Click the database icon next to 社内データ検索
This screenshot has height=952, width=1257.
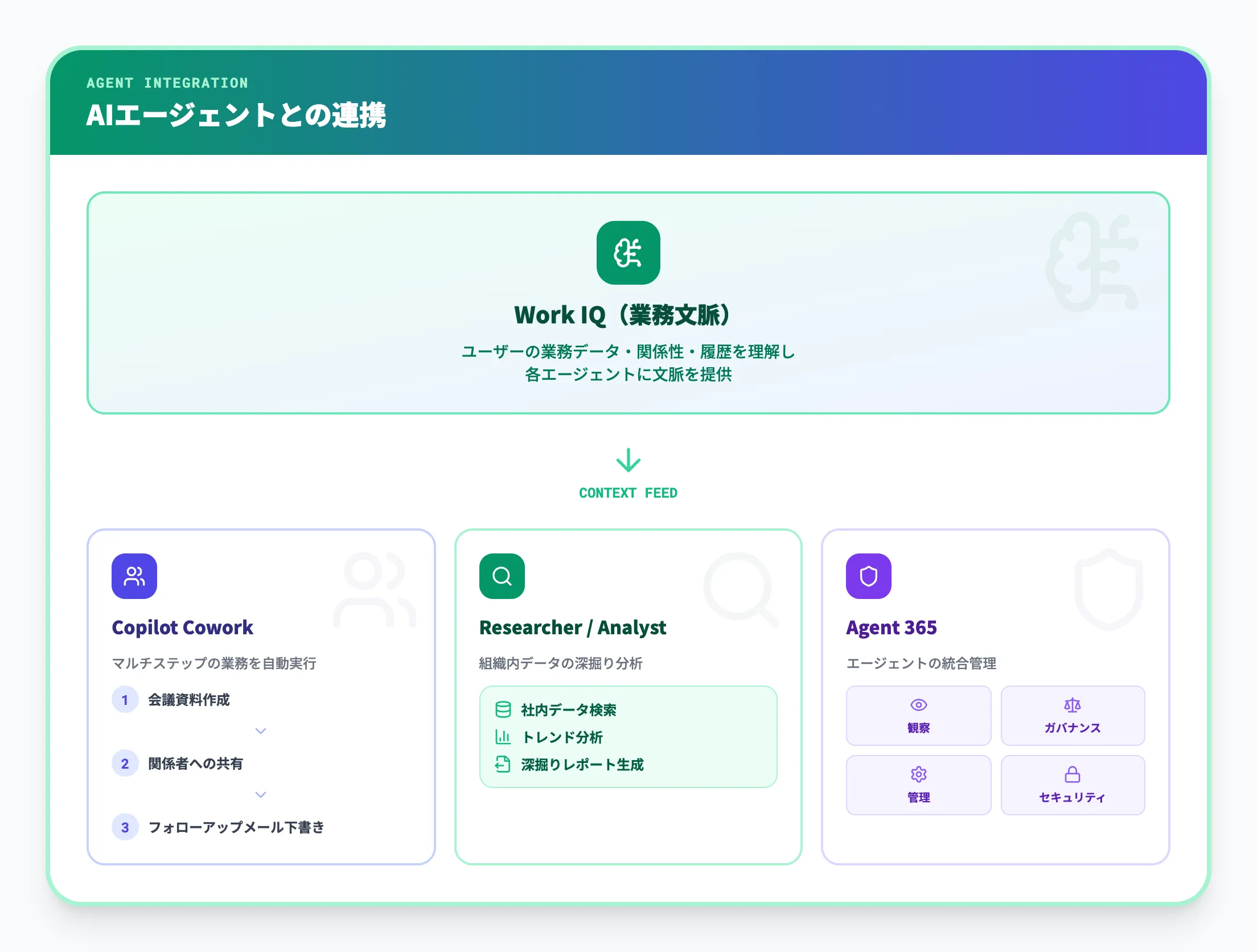click(503, 711)
